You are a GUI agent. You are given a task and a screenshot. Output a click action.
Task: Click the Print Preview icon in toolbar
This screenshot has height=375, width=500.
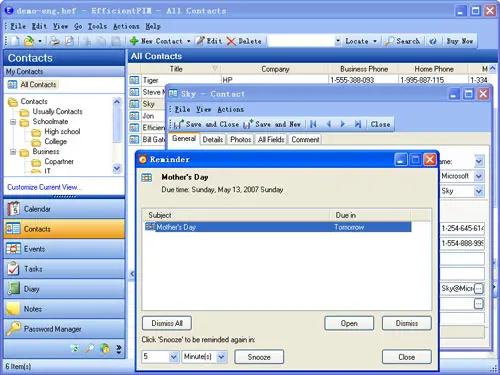[x=69, y=41]
